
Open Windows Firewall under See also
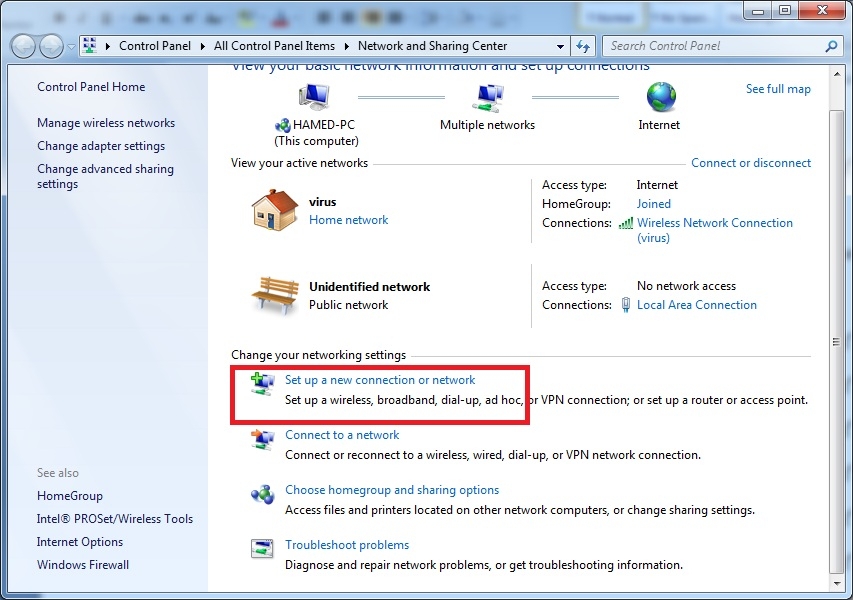(83, 565)
